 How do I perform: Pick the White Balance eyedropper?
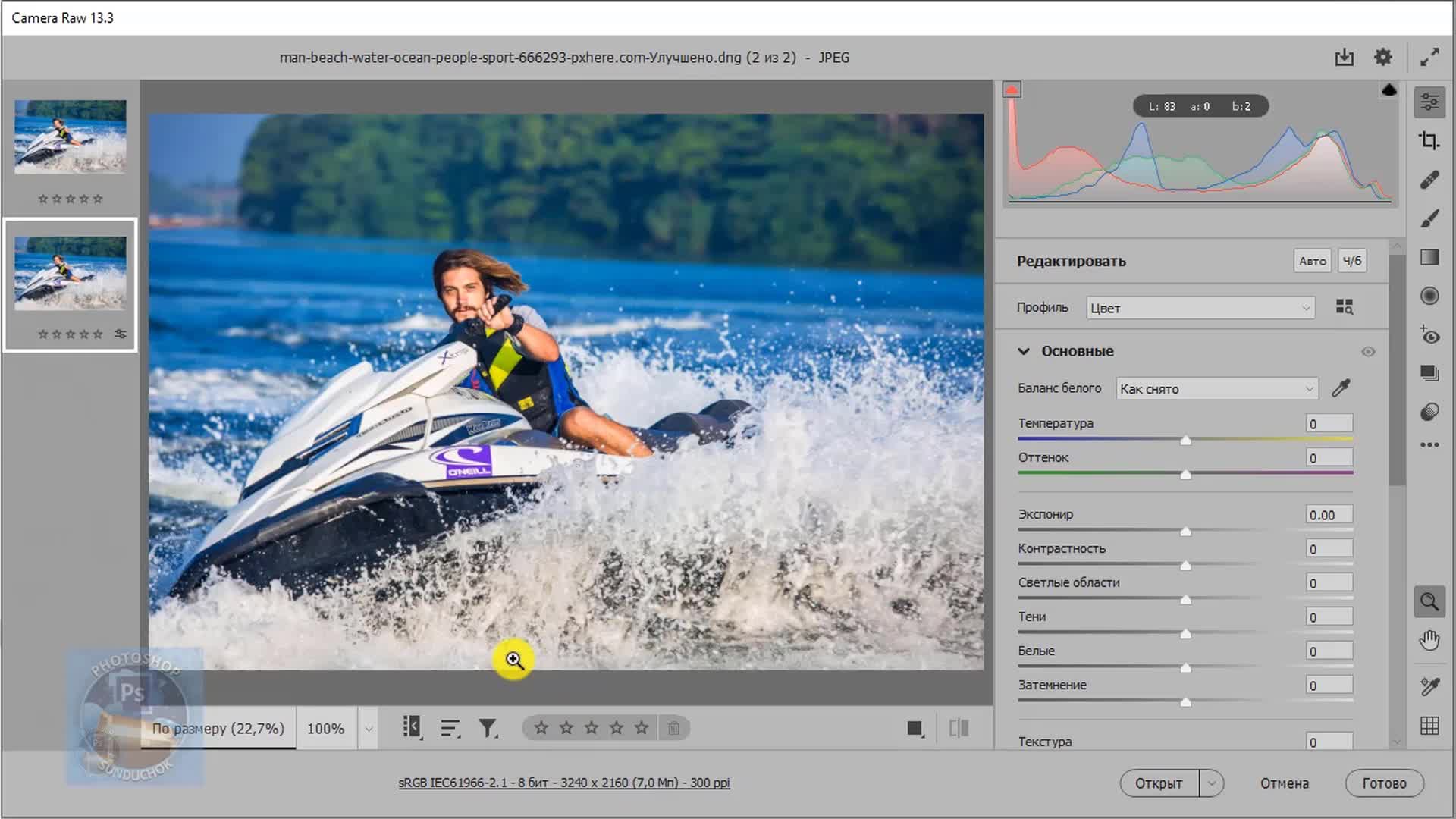tap(1341, 388)
